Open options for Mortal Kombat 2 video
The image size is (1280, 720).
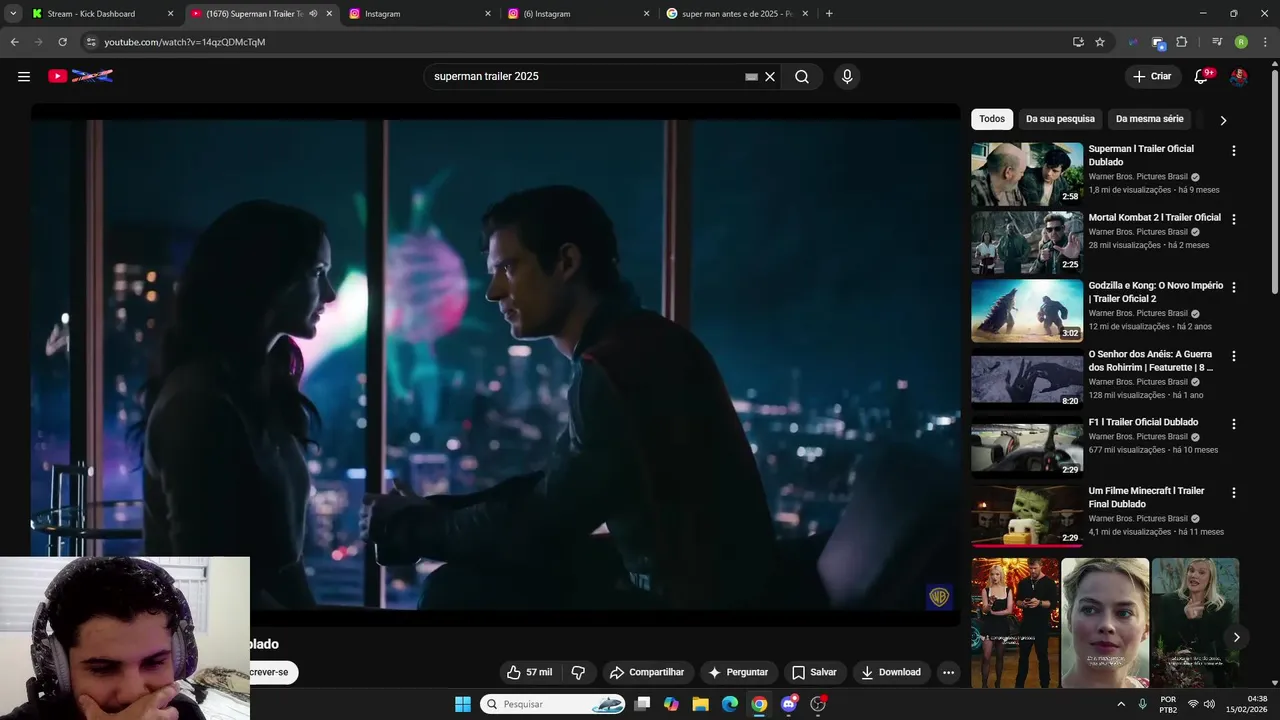[x=1233, y=219]
